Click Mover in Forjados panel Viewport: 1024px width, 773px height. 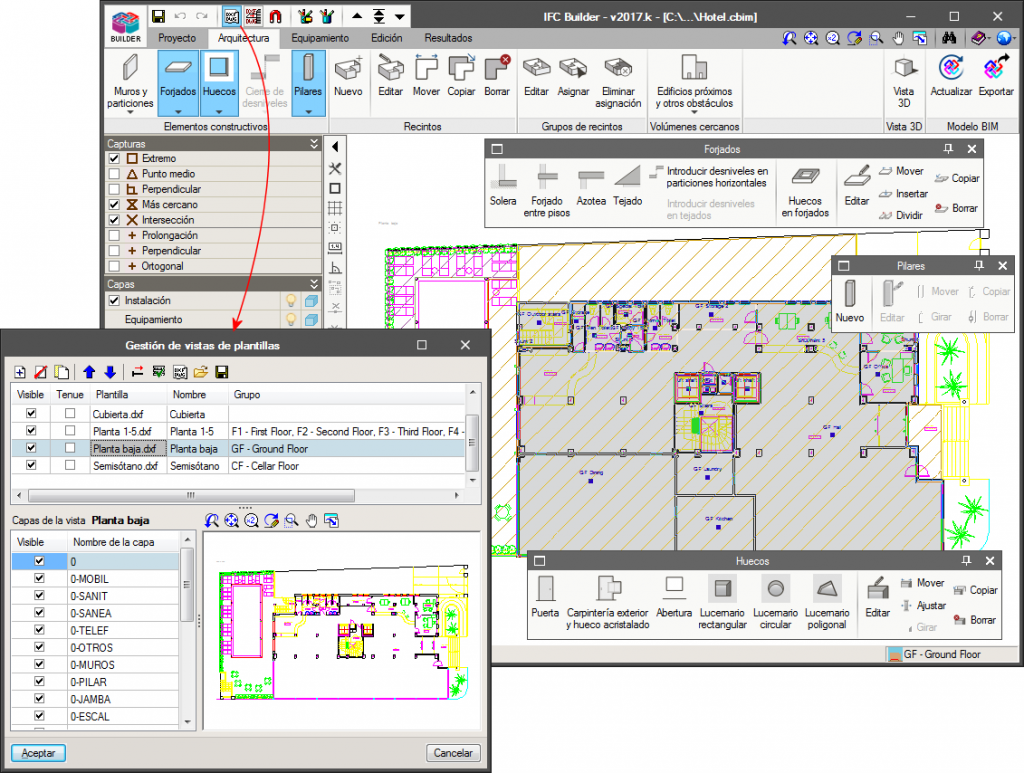[902, 171]
